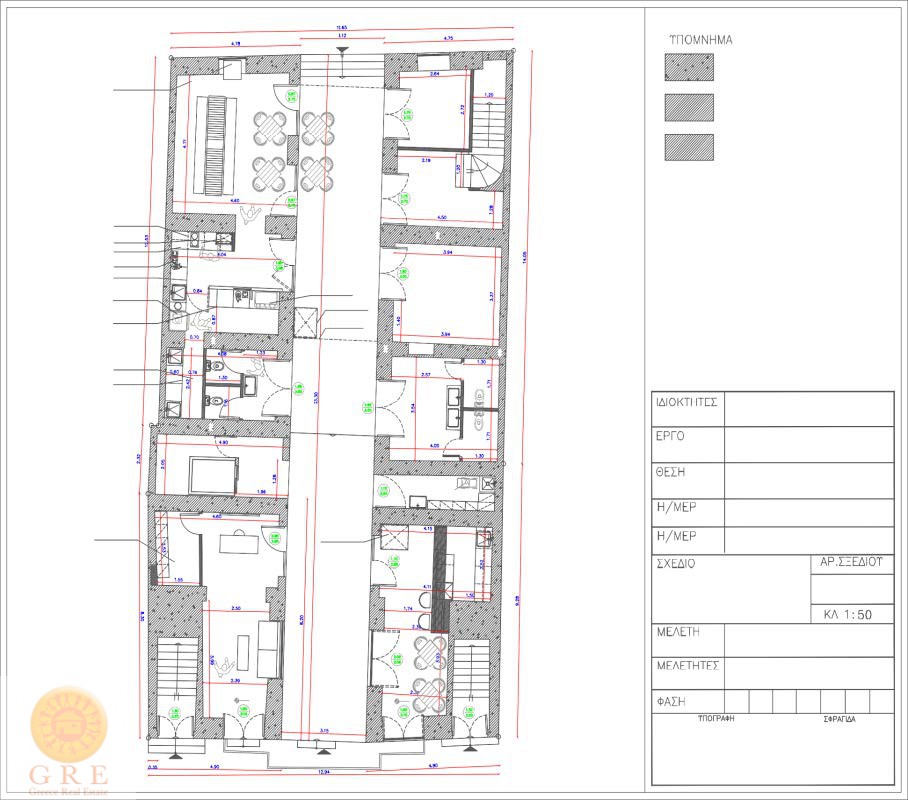Select the ΚΛ 1:50 scale cell
908x800 pixels.
852,615
